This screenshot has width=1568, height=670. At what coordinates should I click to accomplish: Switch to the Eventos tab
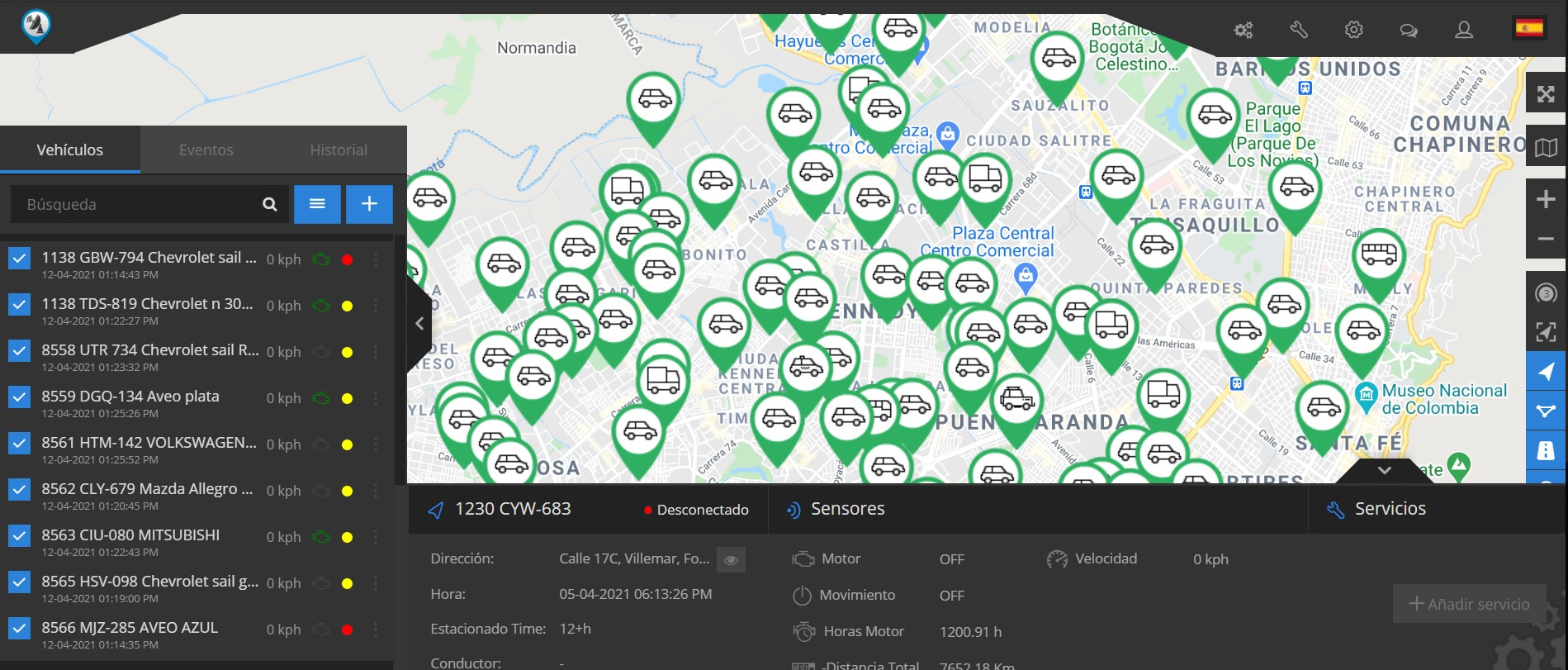[206, 150]
